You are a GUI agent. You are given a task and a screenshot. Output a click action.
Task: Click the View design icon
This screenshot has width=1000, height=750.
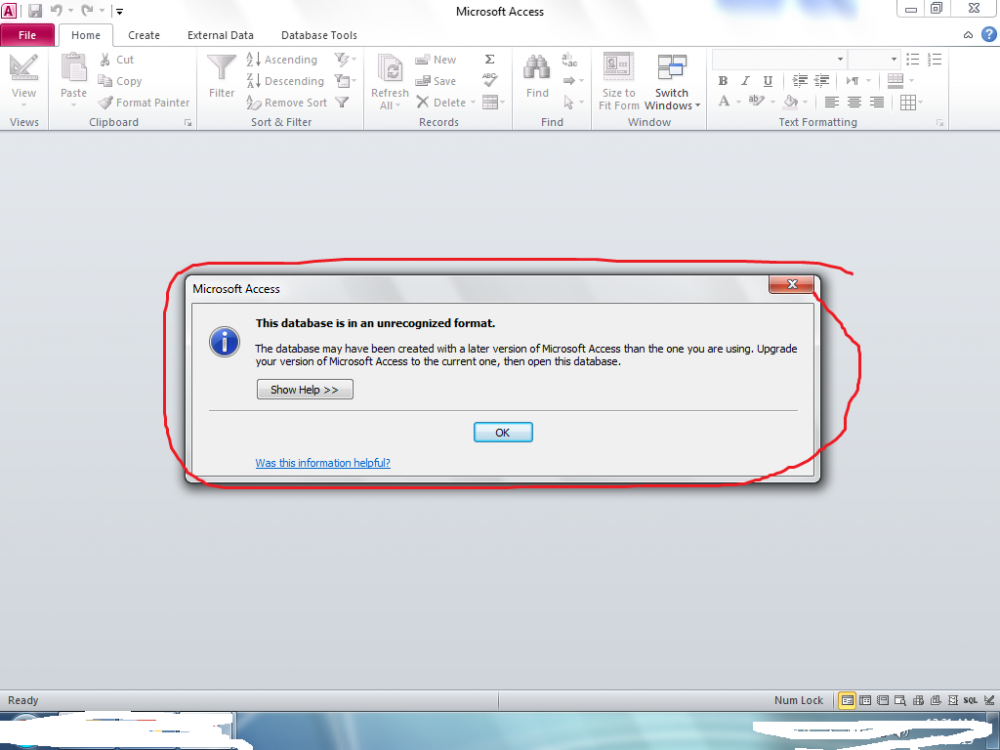pyautogui.click(x=24, y=68)
